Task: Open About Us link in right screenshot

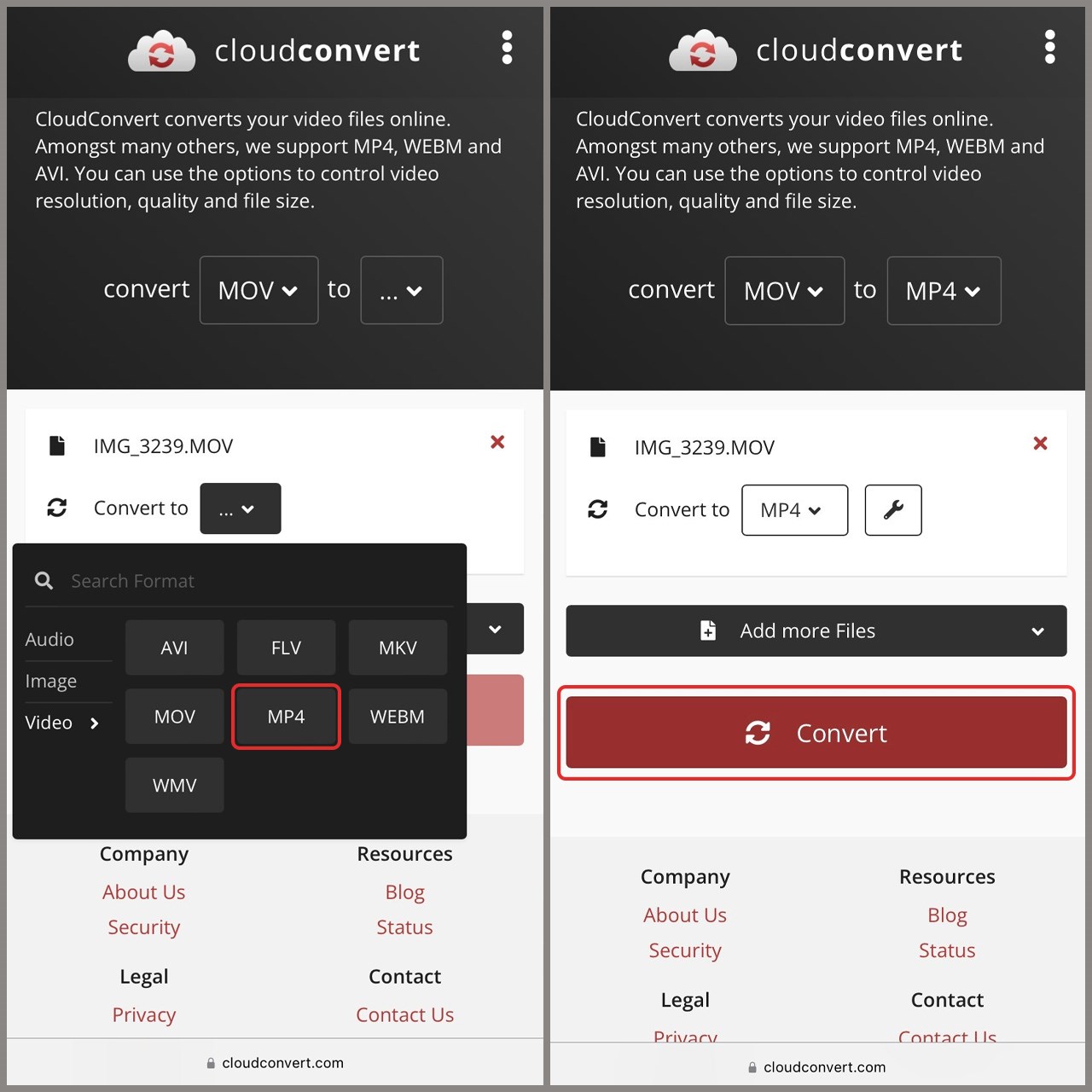Action: 685,915
